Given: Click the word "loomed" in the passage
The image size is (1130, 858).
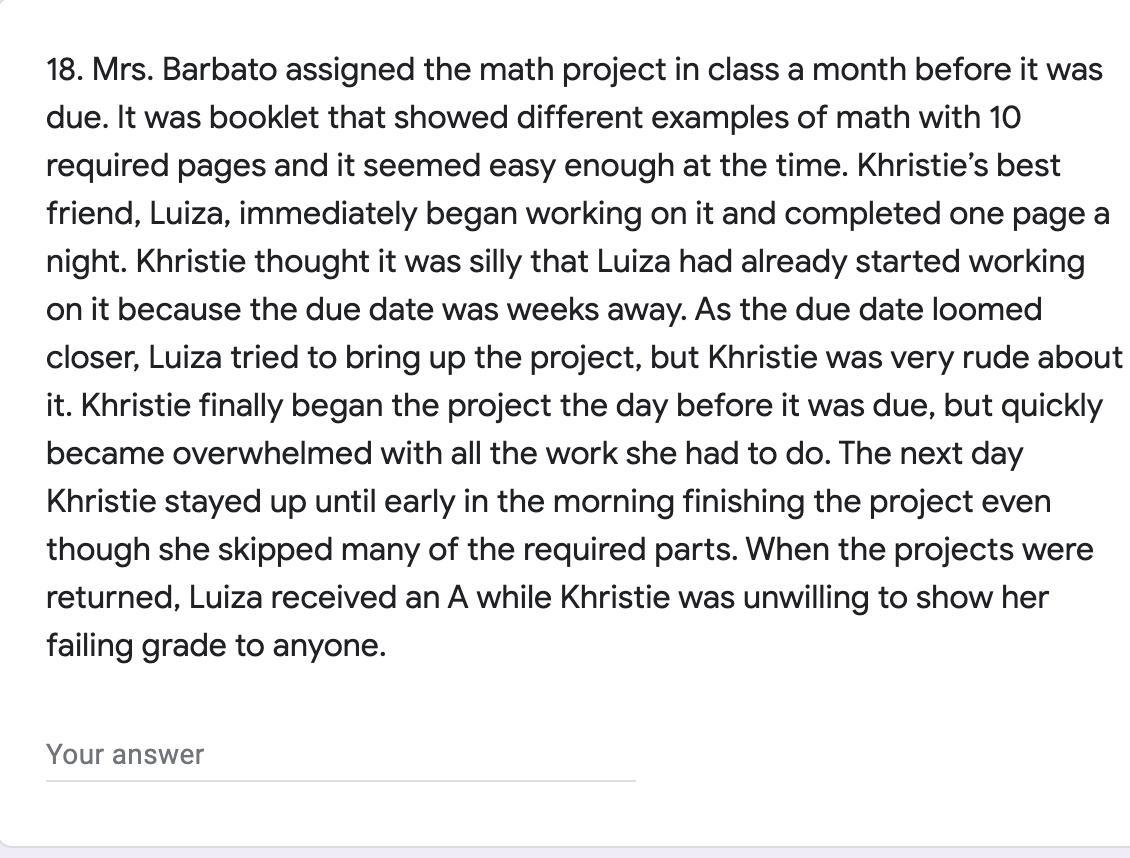Looking at the screenshot, I should pos(986,310).
